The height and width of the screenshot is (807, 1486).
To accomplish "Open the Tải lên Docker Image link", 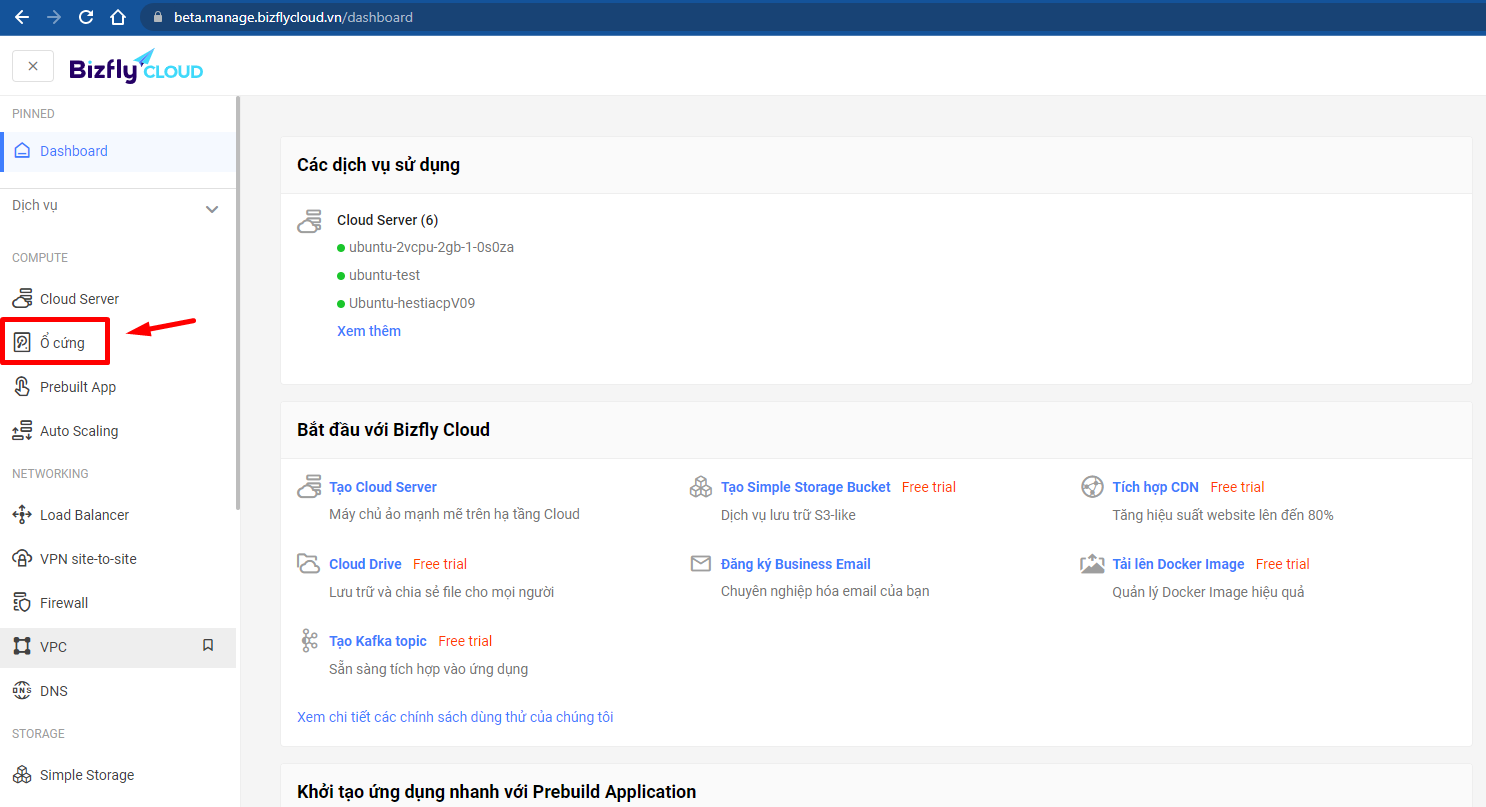I will pyautogui.click(x=1179, y=564).
